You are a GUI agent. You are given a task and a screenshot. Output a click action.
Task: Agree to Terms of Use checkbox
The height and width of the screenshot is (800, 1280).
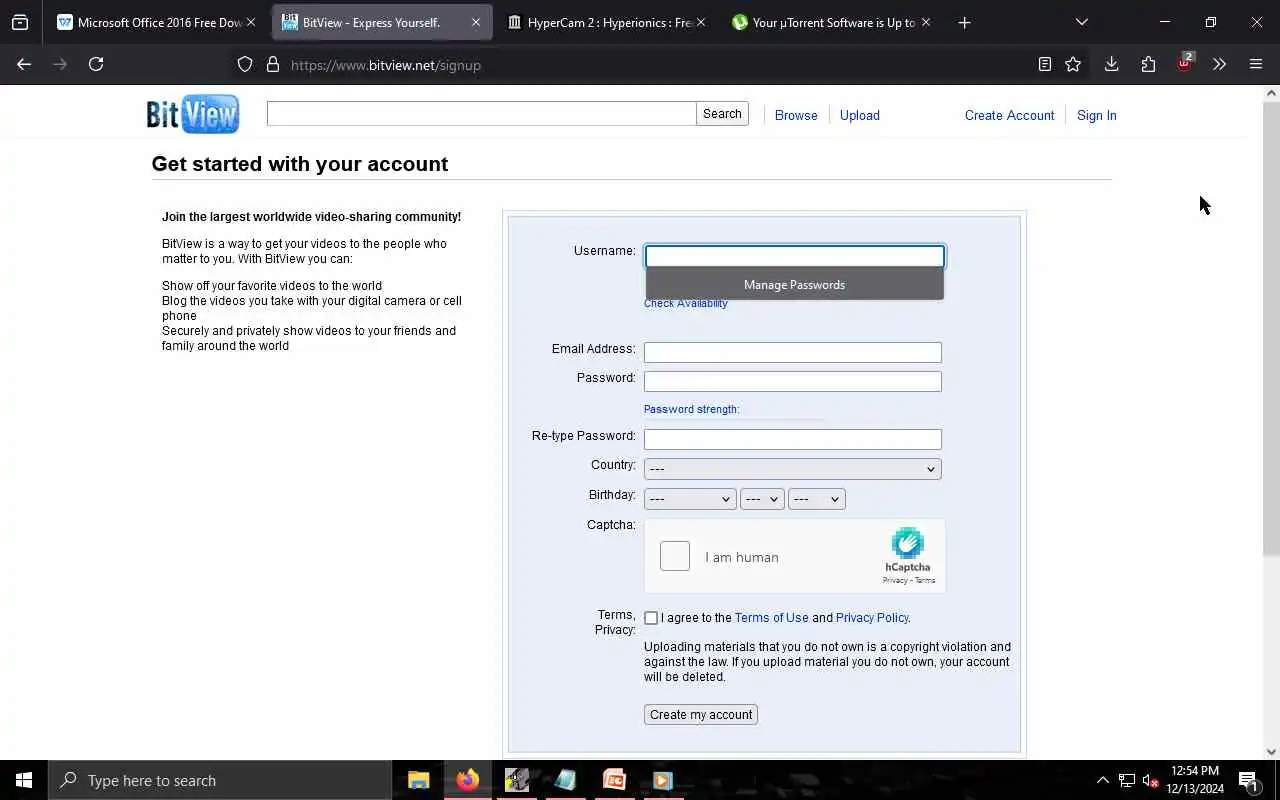[651, 618]
